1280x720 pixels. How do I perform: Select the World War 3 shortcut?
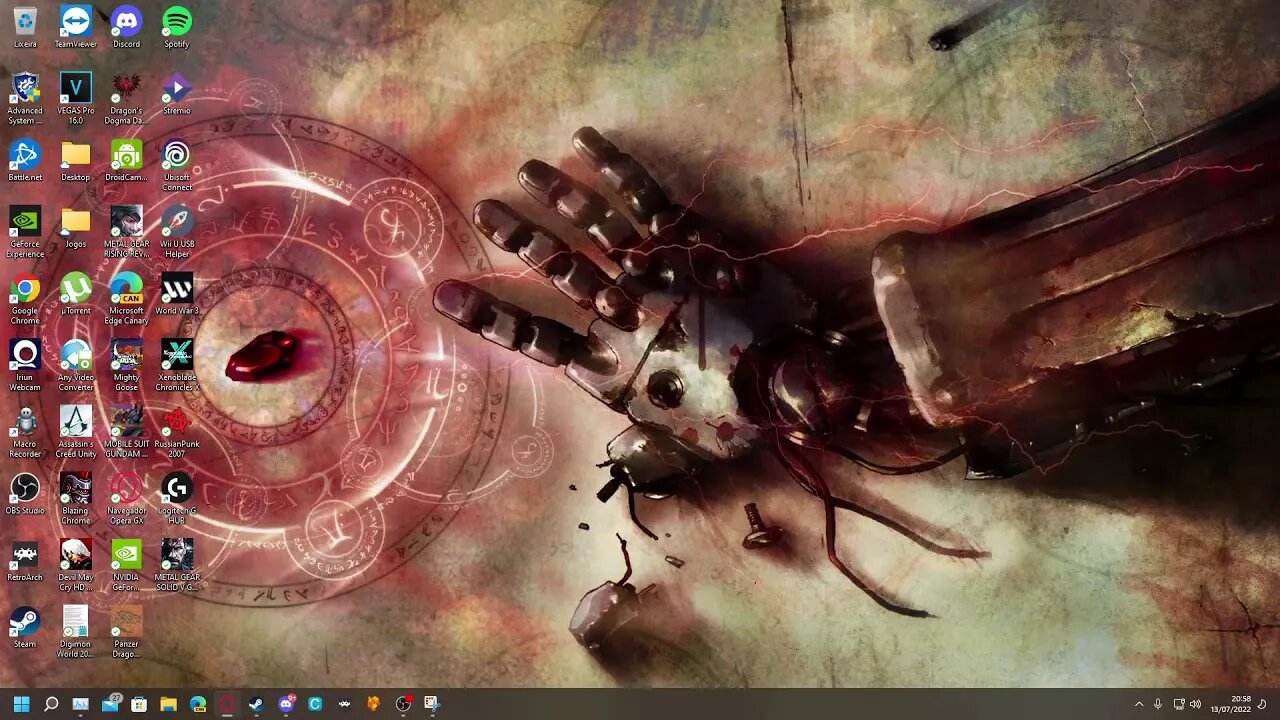coord(176,294)
